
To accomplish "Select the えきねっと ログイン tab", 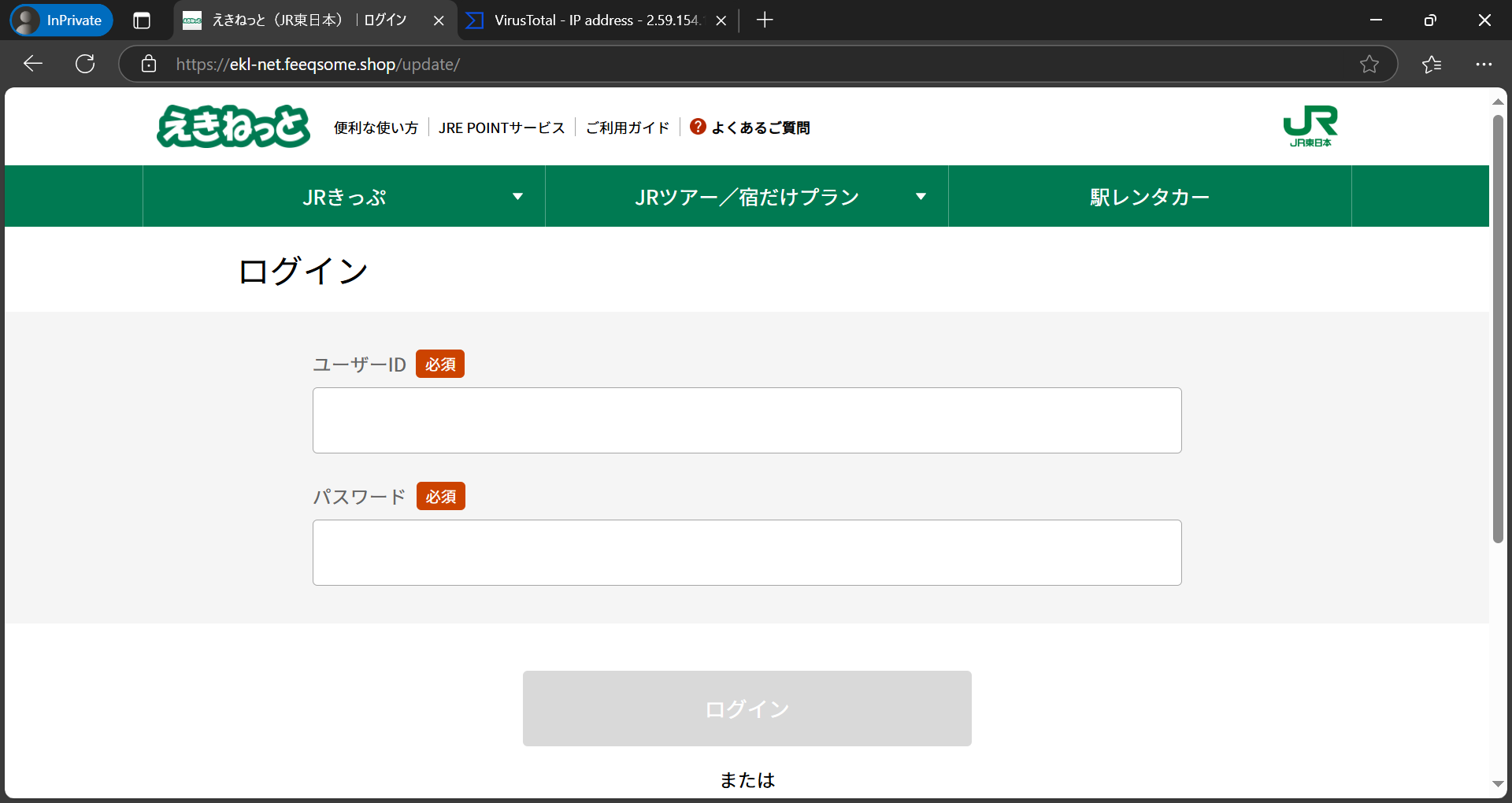I will pos(309,20).
